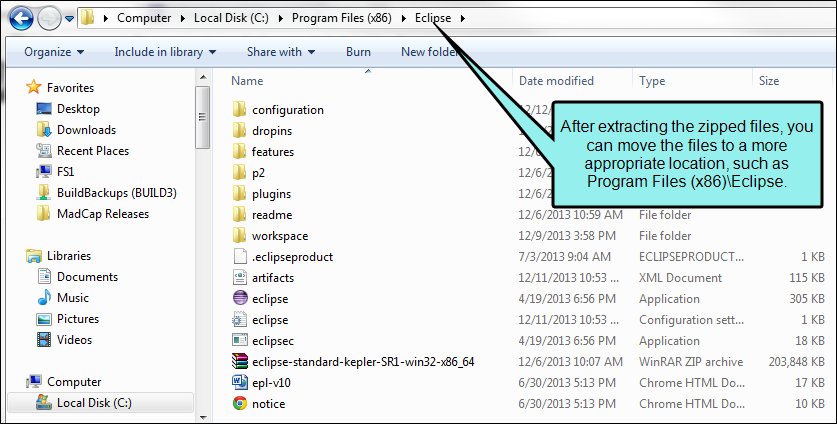The height and width of the screenshot is (424, 837).
Task: Select the configuration folder icon
Action: 240,109
